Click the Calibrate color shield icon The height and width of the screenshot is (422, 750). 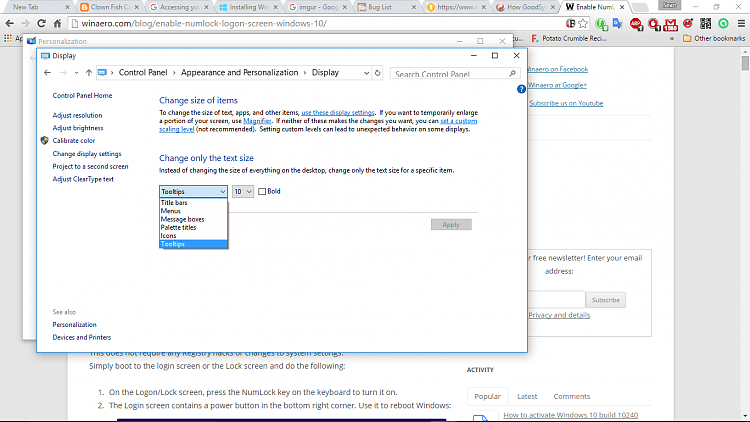44,140
